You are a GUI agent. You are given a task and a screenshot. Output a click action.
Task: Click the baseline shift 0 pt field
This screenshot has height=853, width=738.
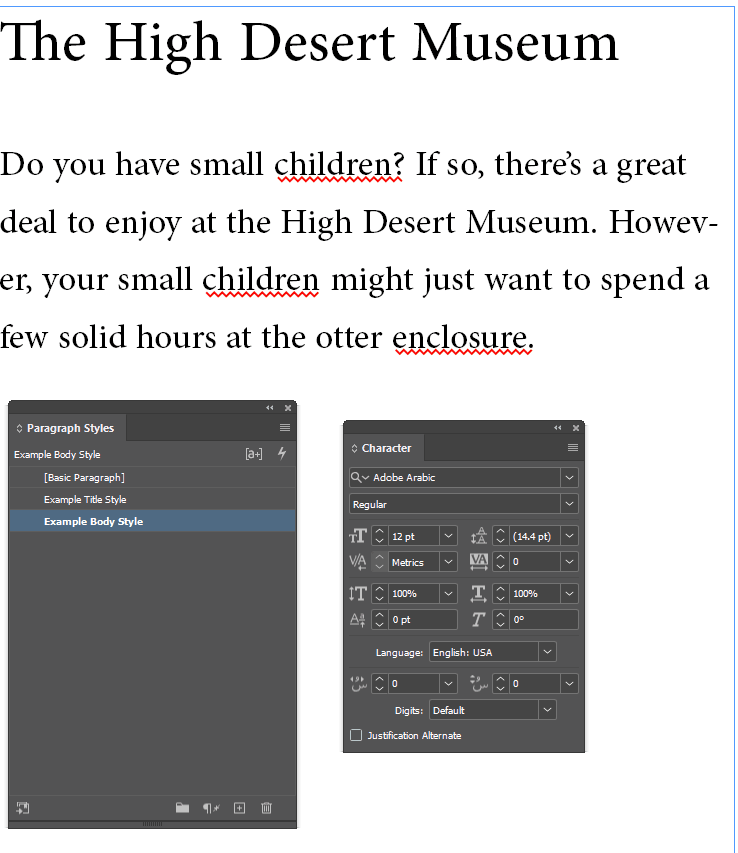[x=423, y=620]
